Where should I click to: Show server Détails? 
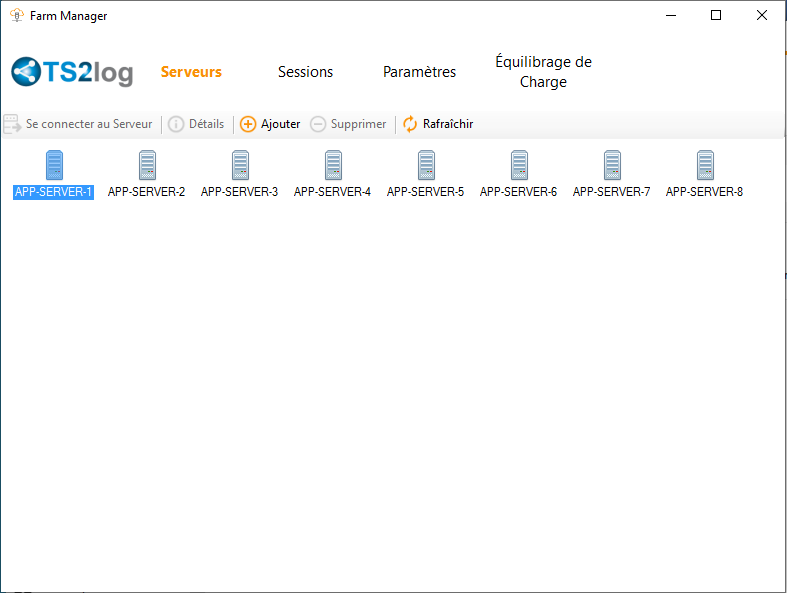point(196,124)
